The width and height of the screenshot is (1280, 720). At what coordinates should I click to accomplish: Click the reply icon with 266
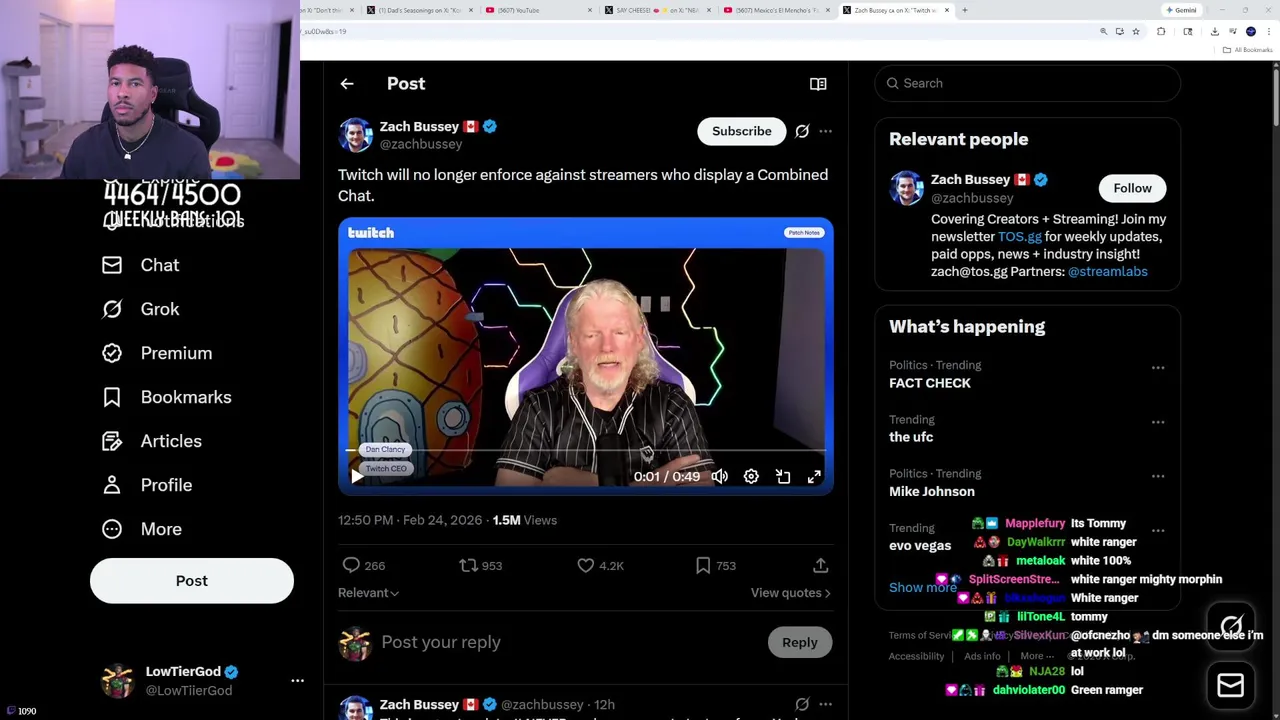[351, 565]
